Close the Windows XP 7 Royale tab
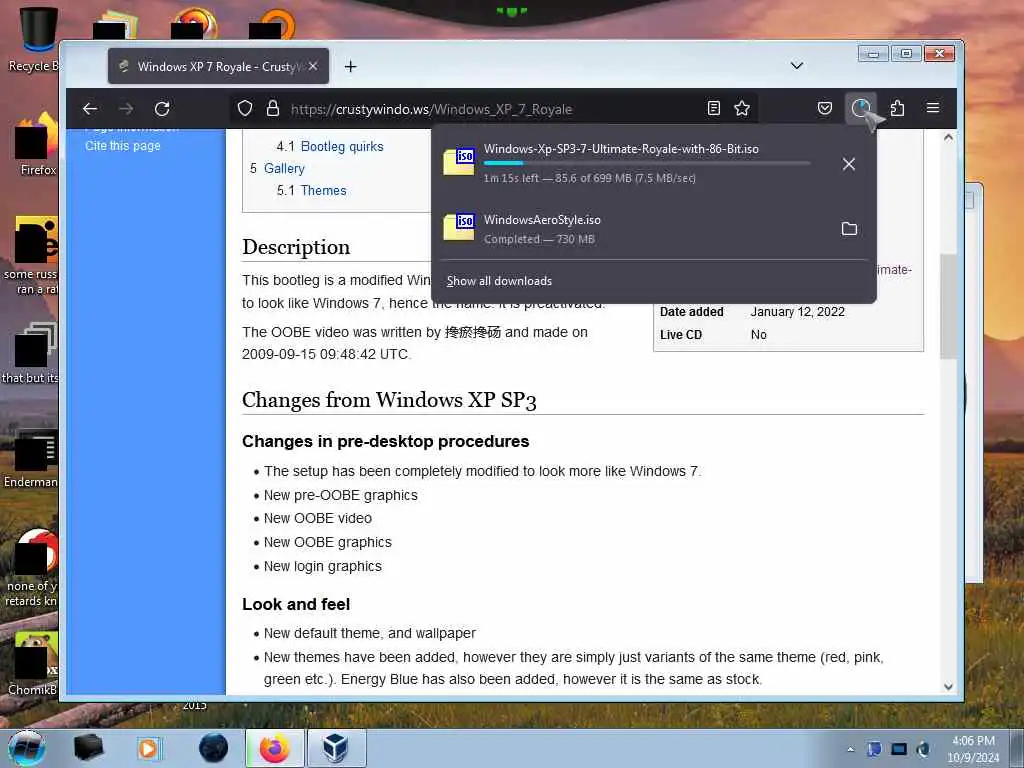 click(313, 67)
